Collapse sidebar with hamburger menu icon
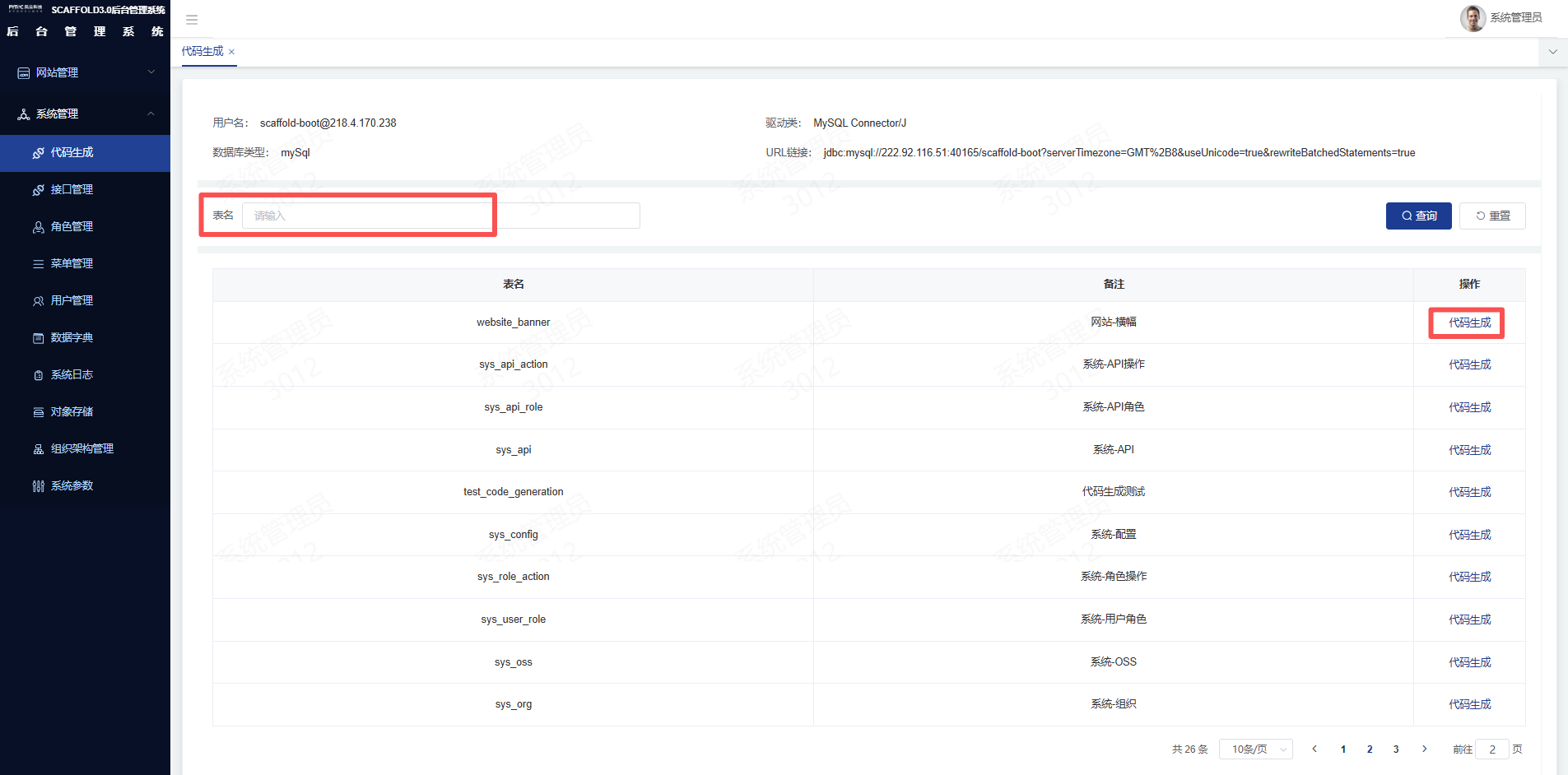Image resolution: width=1568 pixels, height=775 pixels. tap(192, 20)
